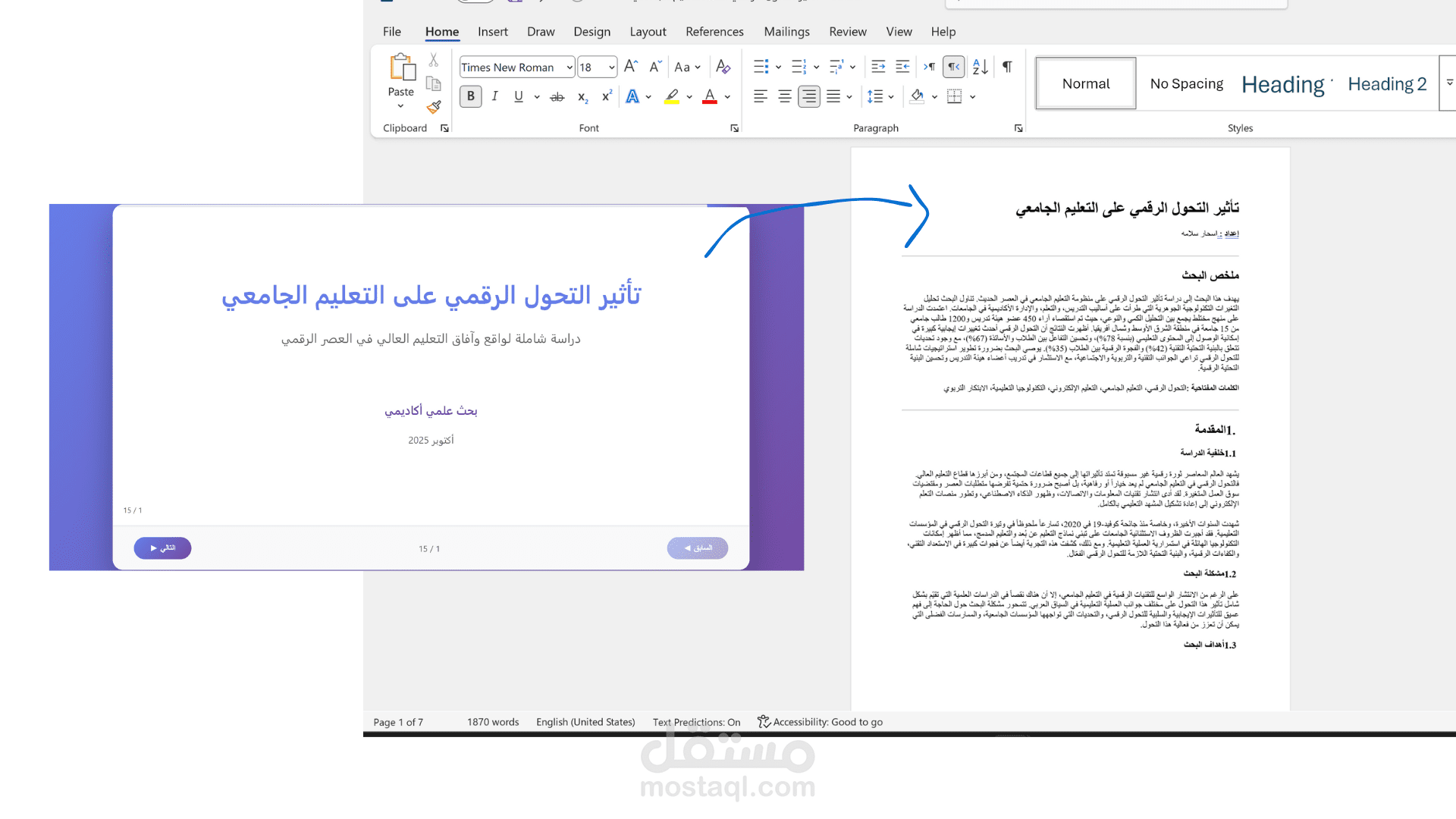The image size is (1456, 819).
Task: Click Accessibility: Good to go status
Action: (820, 722)
